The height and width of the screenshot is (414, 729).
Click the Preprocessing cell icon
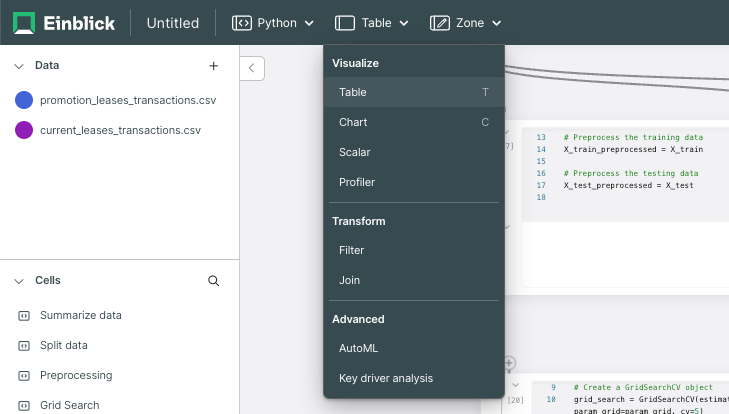[24, 376]
